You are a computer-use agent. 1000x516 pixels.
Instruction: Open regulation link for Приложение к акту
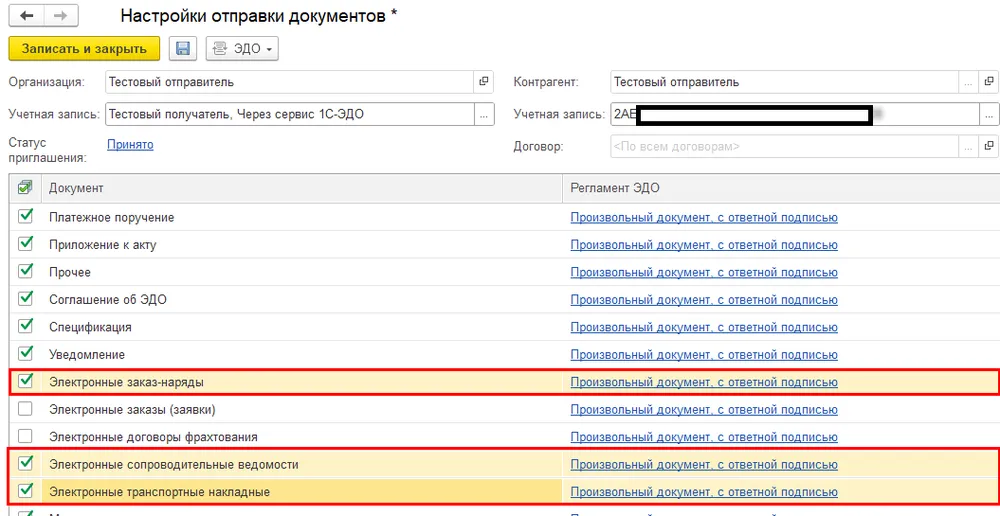[x=704, y=245]
